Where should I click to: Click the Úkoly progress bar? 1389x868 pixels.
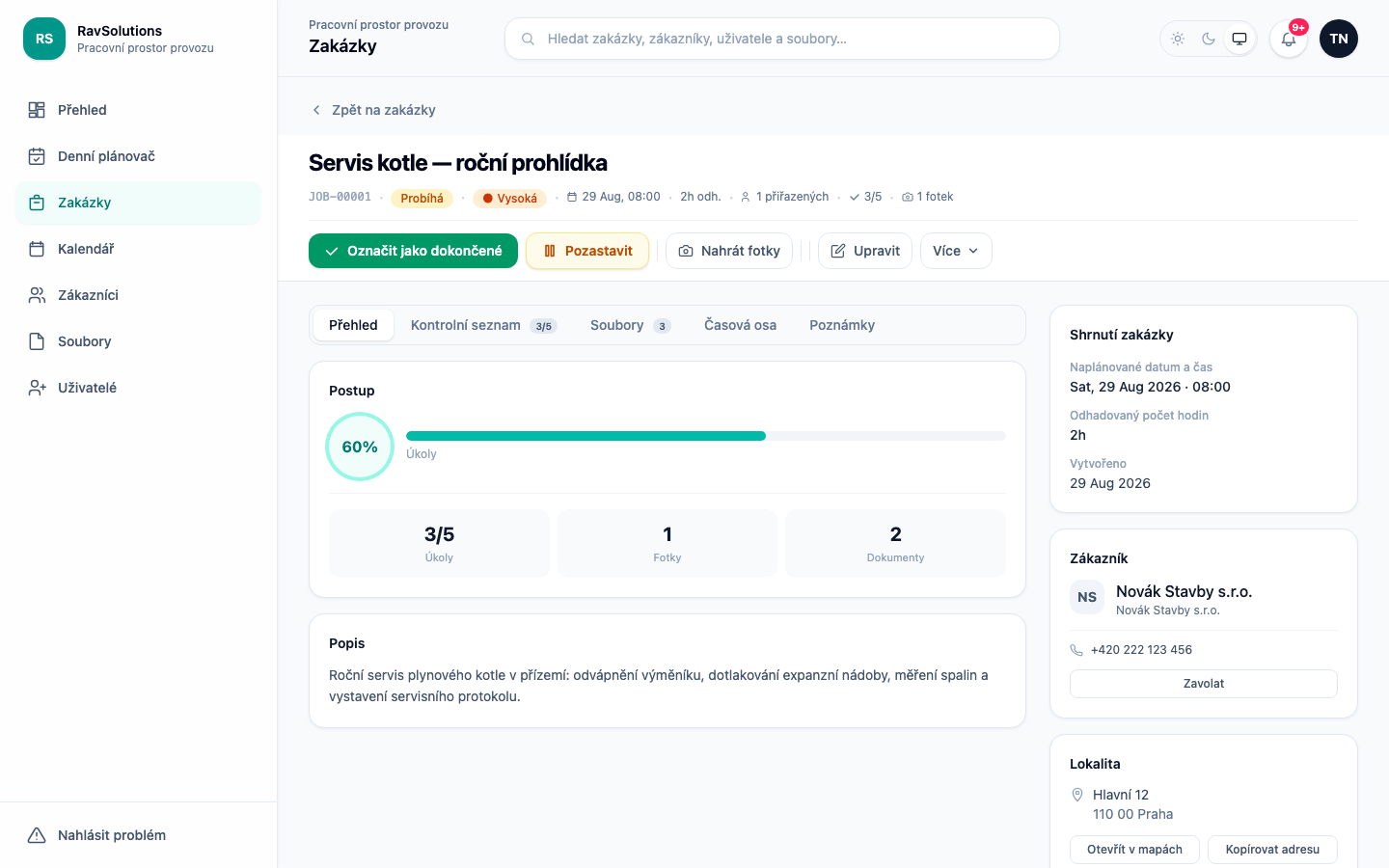click(706, 436)
